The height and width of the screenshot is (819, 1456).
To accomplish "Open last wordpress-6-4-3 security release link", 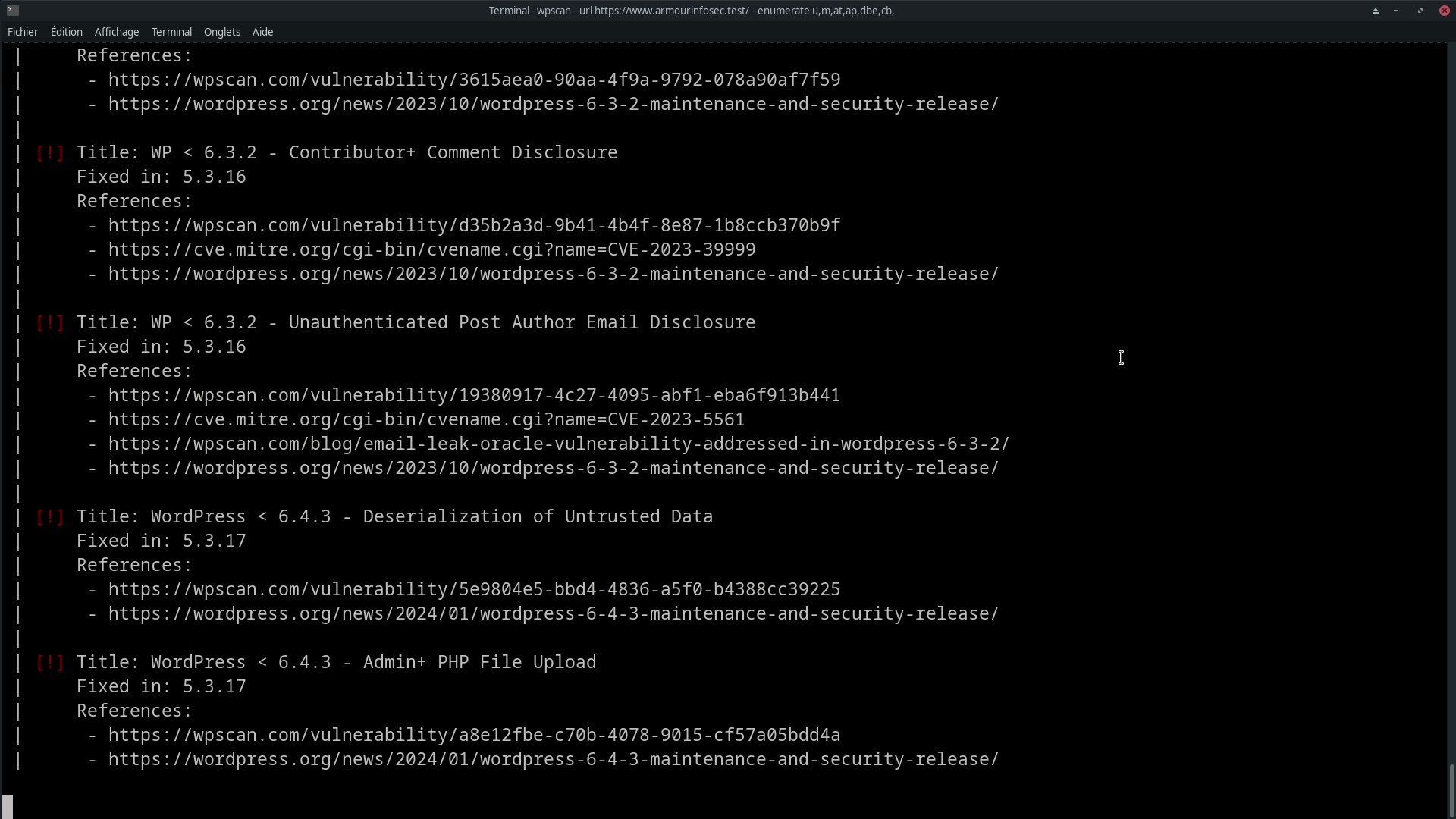I will 554,759.
